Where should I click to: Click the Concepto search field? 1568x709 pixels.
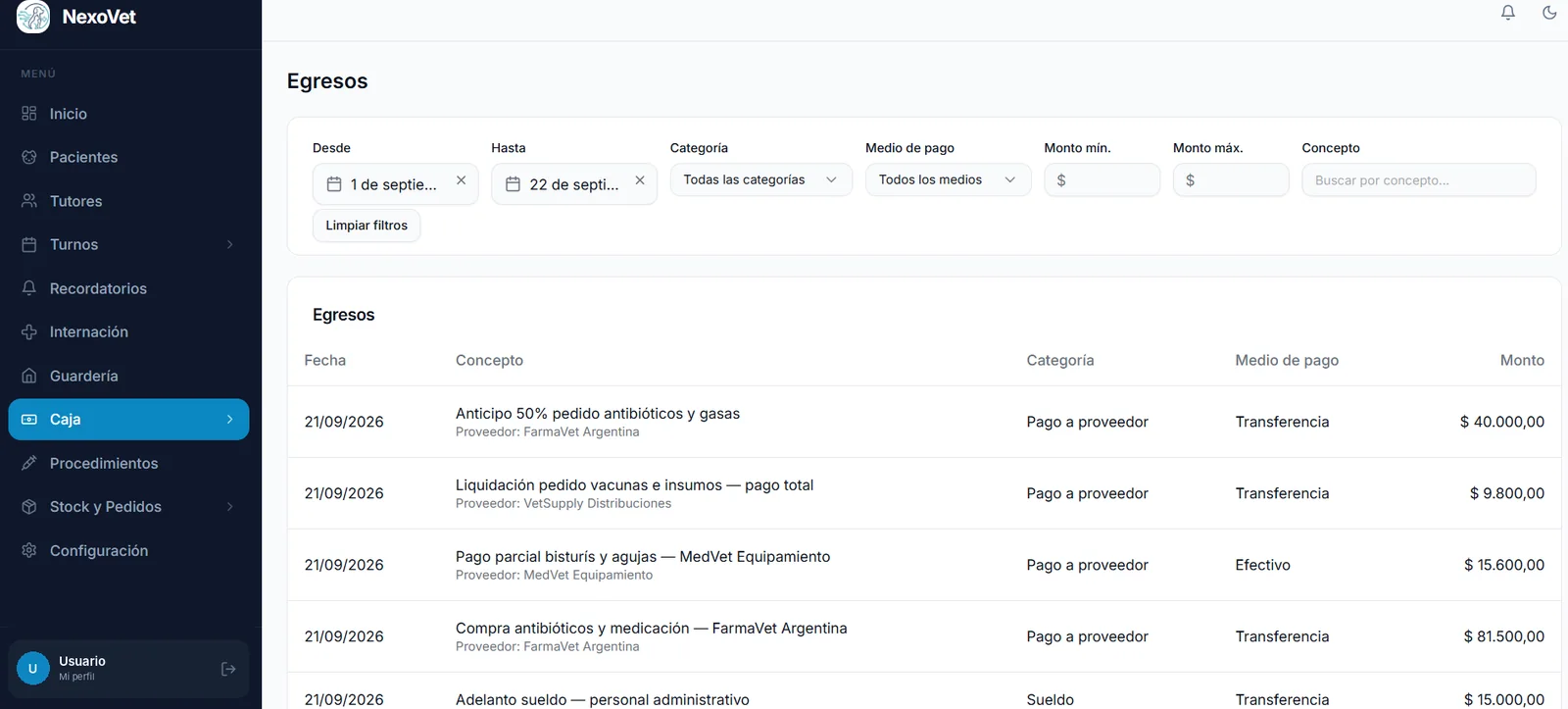pyautogui.click(x=1418, y=180)
